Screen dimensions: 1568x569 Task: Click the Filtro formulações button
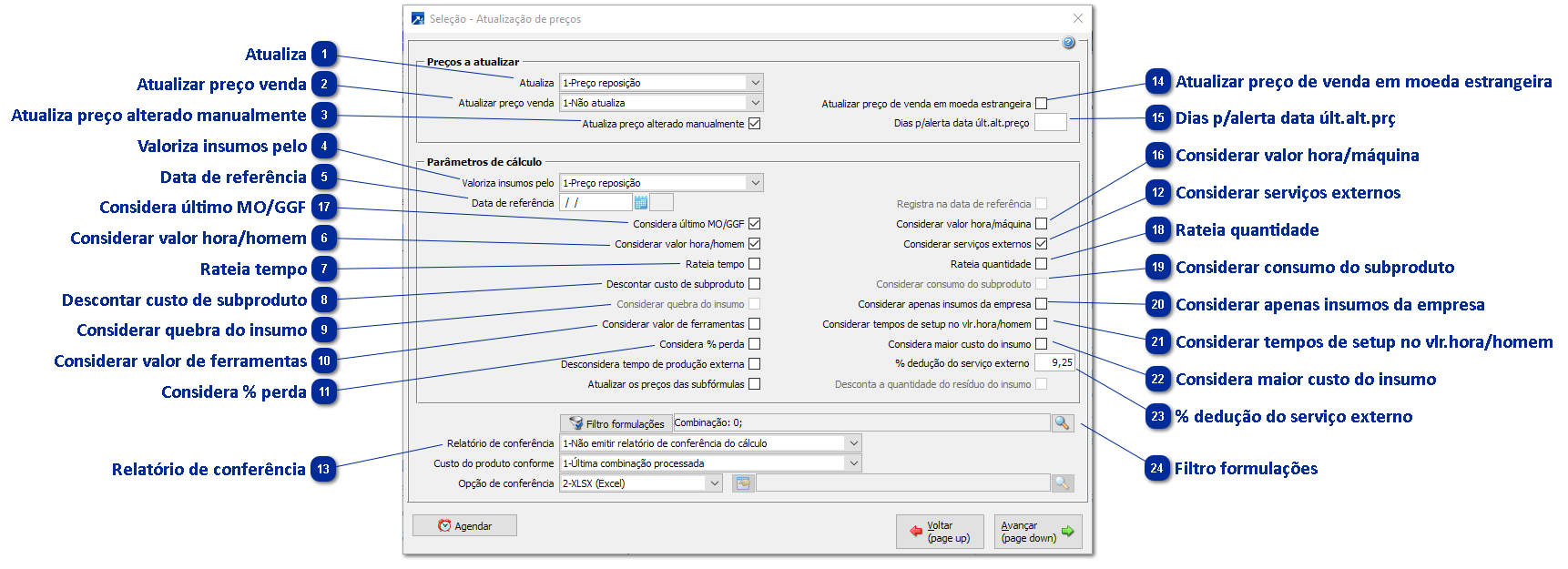(616, 423)
